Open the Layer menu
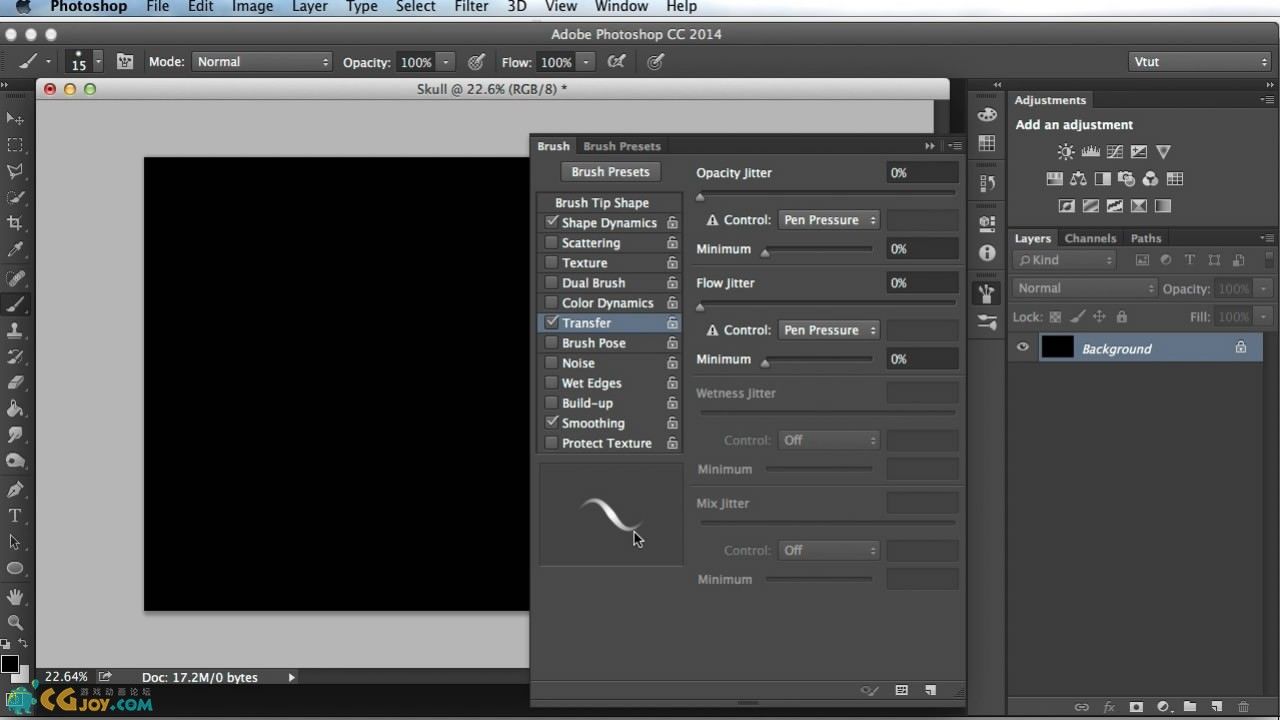1280x720 pixels. [309, 7]
